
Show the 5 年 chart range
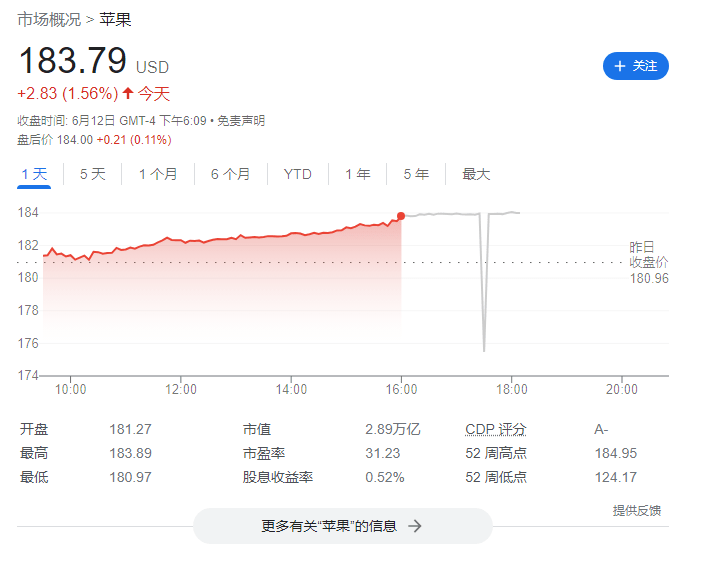coord(416,174)
